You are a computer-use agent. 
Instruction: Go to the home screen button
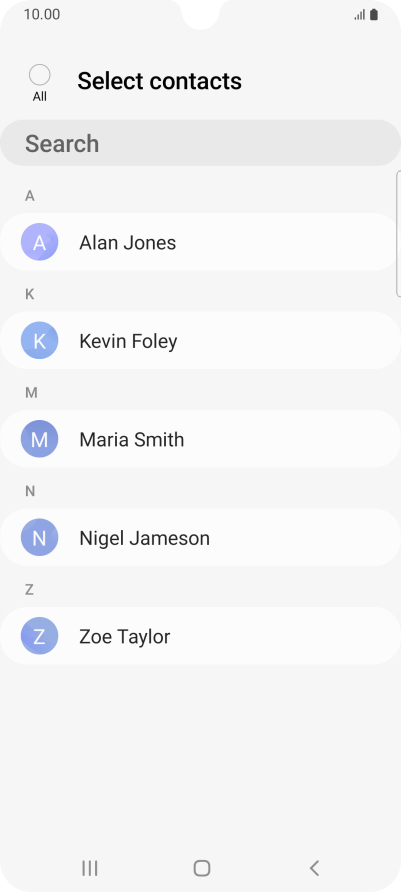tap(201, 868)
